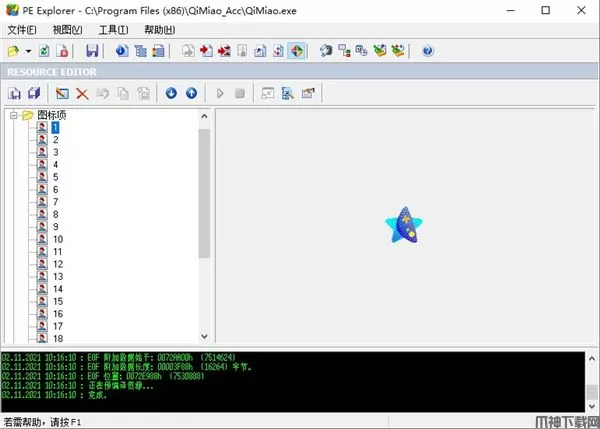Click the blue up arrow icon

(x=191, y=93)
